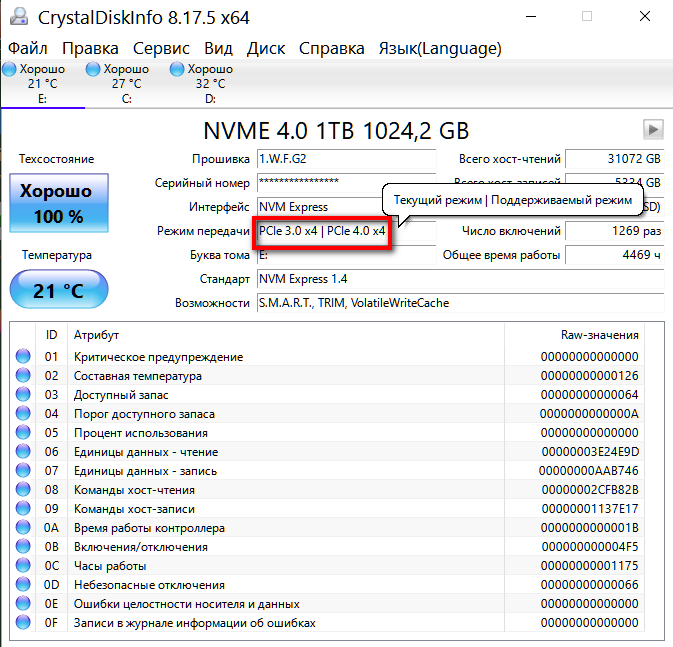Screen dimensions: 673x647
Task: Click status icon of Команды хост-чтения row
Action: pyautogui.click(x=23, y=489)
